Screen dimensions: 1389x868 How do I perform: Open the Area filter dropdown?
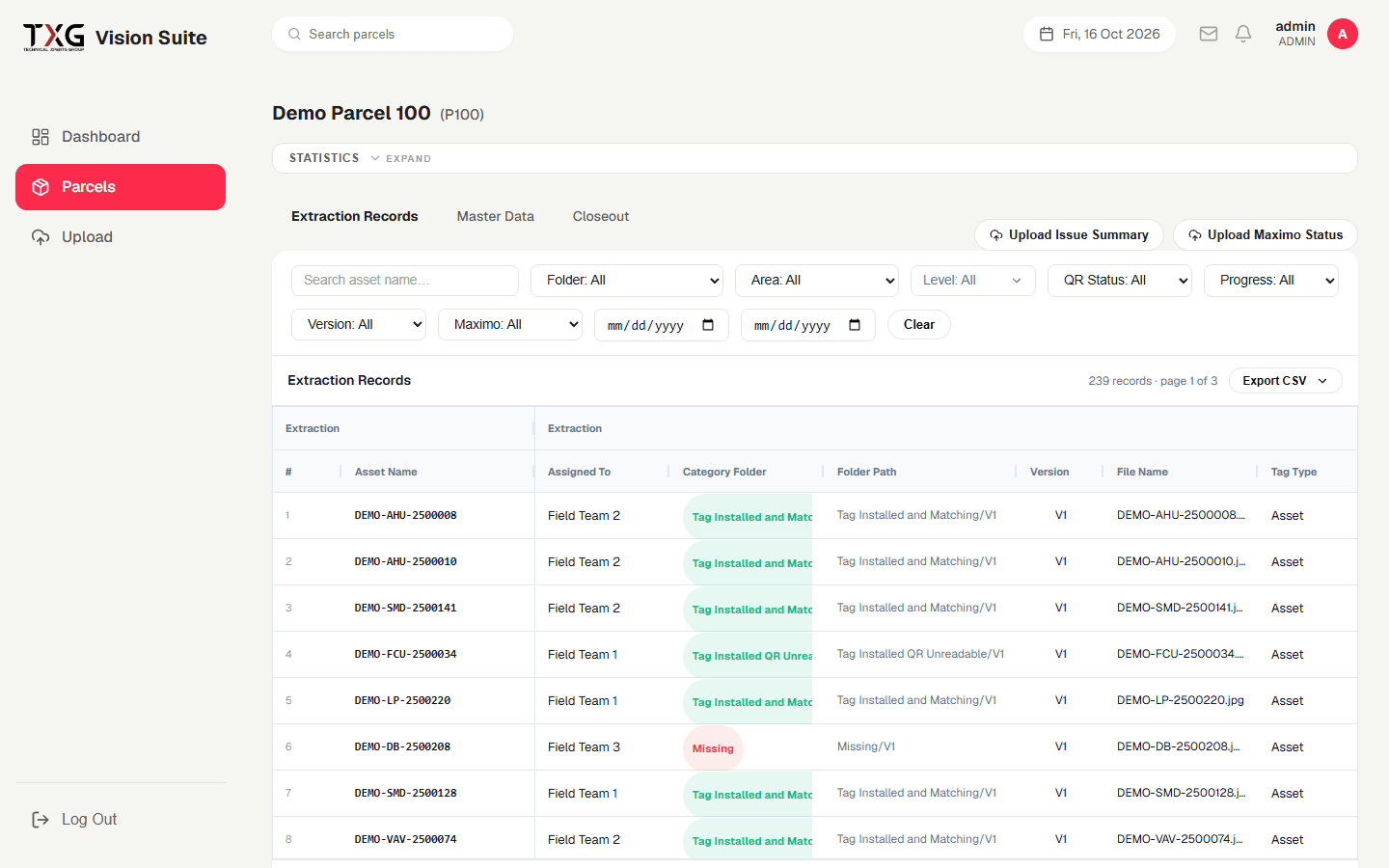point(817,281)
